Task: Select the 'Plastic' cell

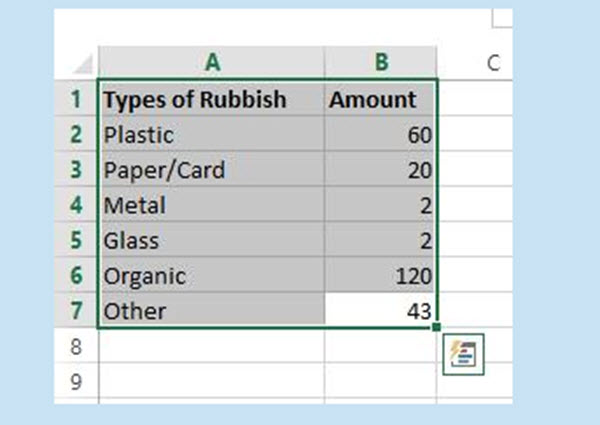Action: pyautogui.click(x=212, y=135)
